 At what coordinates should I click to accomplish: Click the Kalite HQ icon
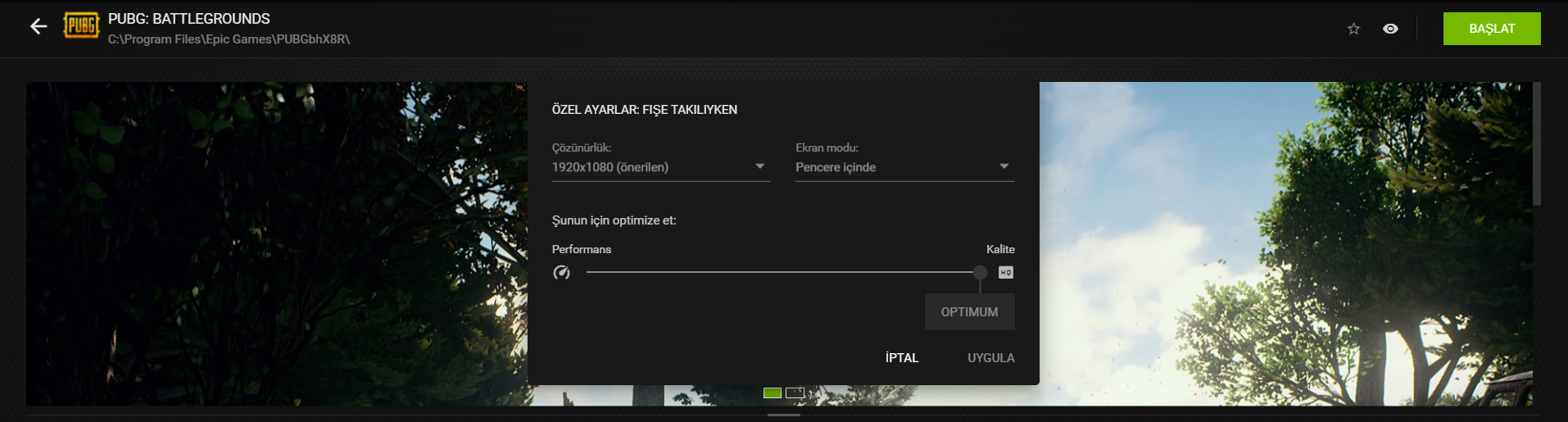point(1006,273)
